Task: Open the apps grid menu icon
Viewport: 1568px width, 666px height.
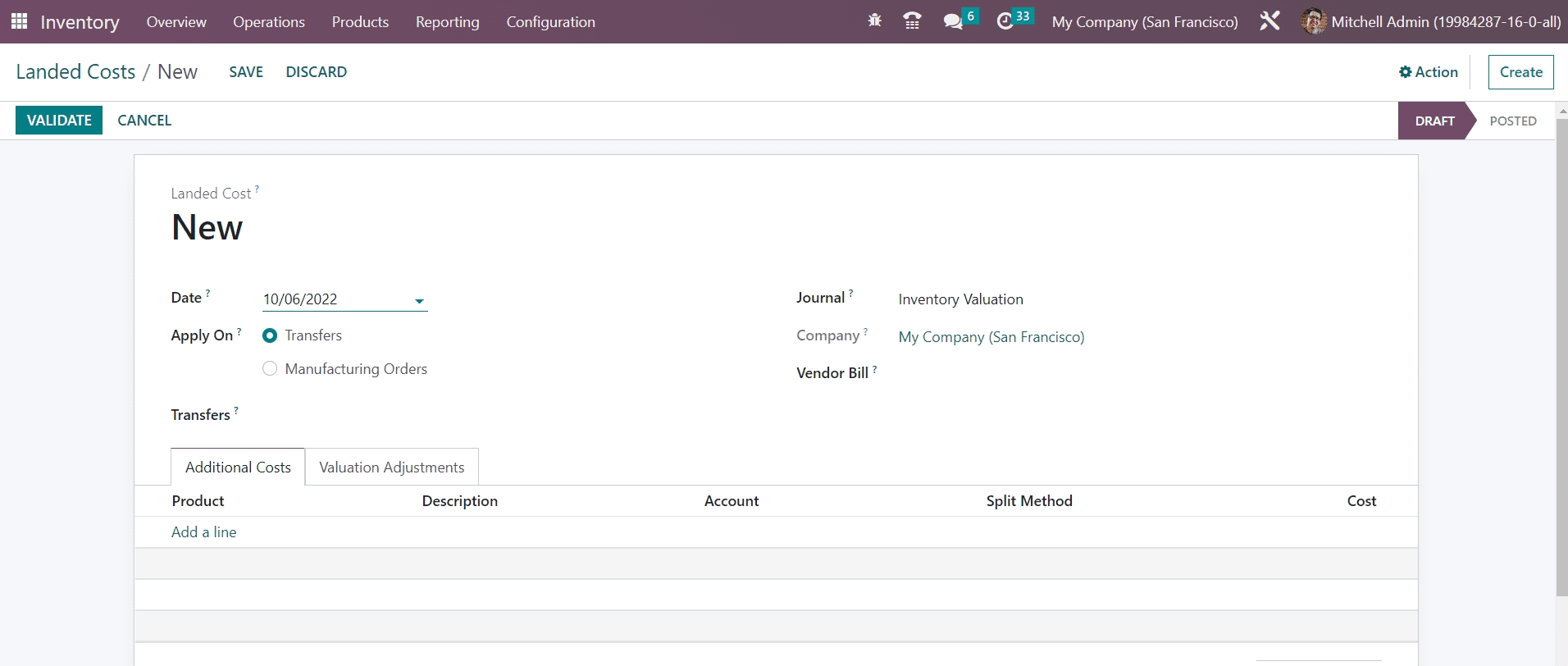Action: [19, 21]
